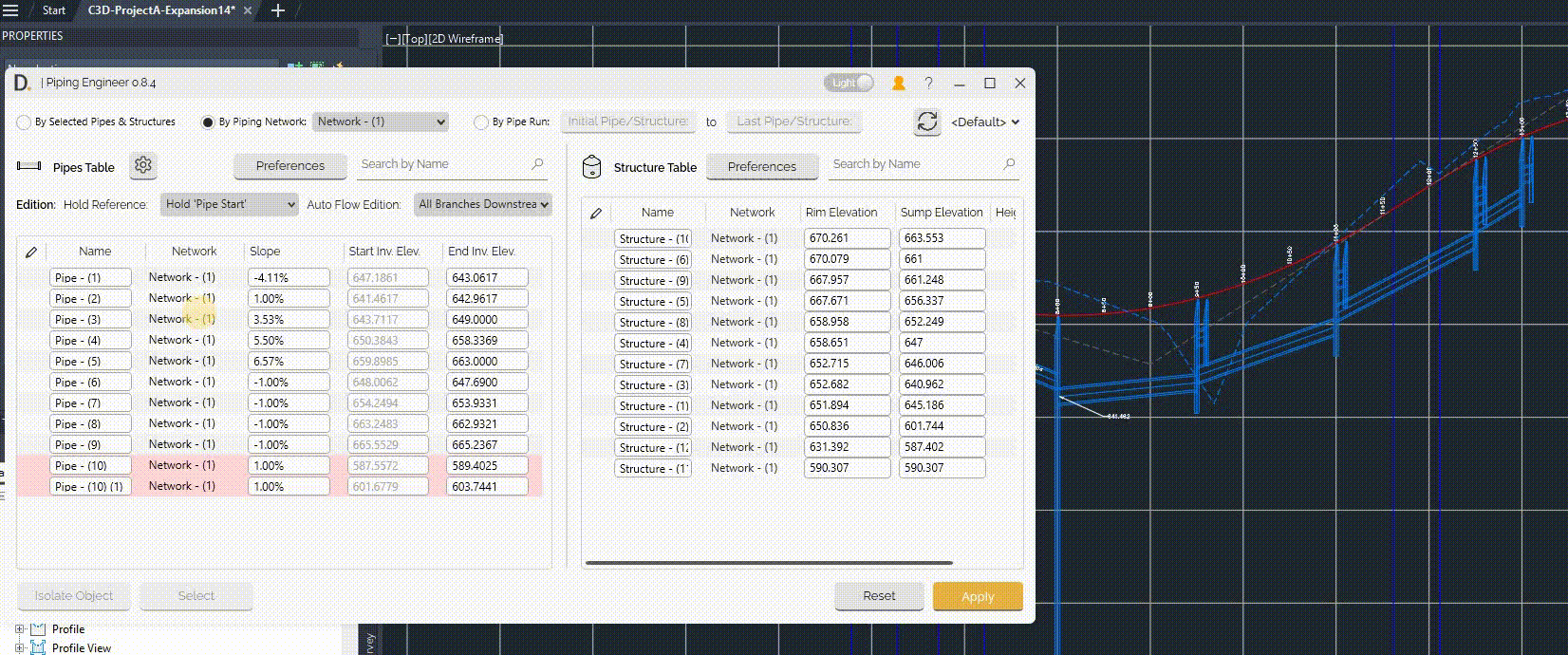Screen dimensions: 1568x655
Task: Click the pencil edit icon in Structure Table
Action: (x=596, y=213)
